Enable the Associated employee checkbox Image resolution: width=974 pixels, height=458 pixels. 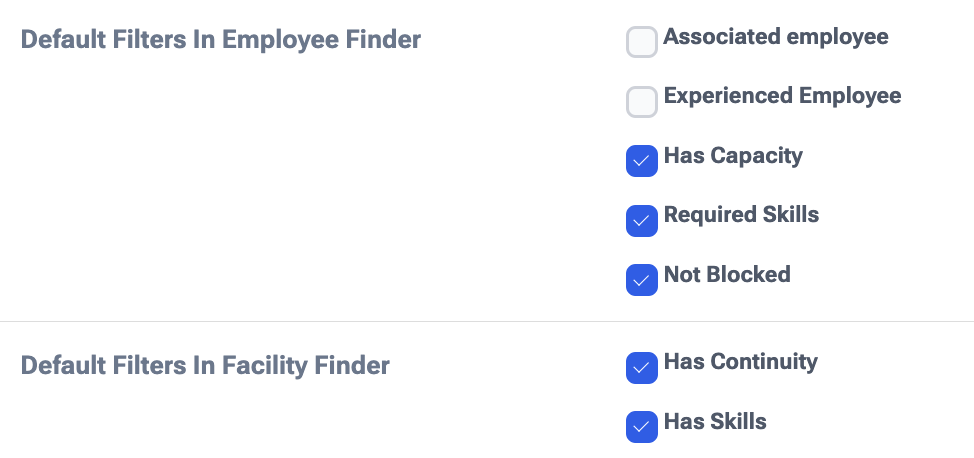click(x=641, y=42)
